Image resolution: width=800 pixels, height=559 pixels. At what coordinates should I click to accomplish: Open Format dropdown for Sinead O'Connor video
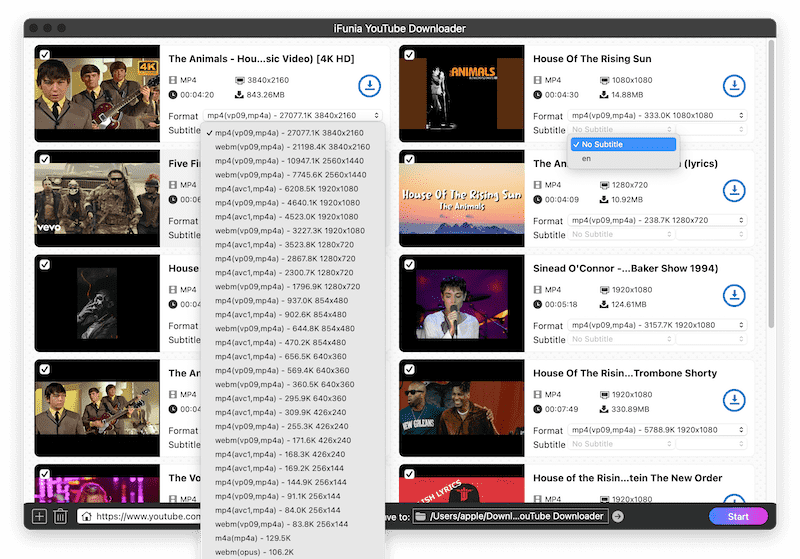[657, 325]
